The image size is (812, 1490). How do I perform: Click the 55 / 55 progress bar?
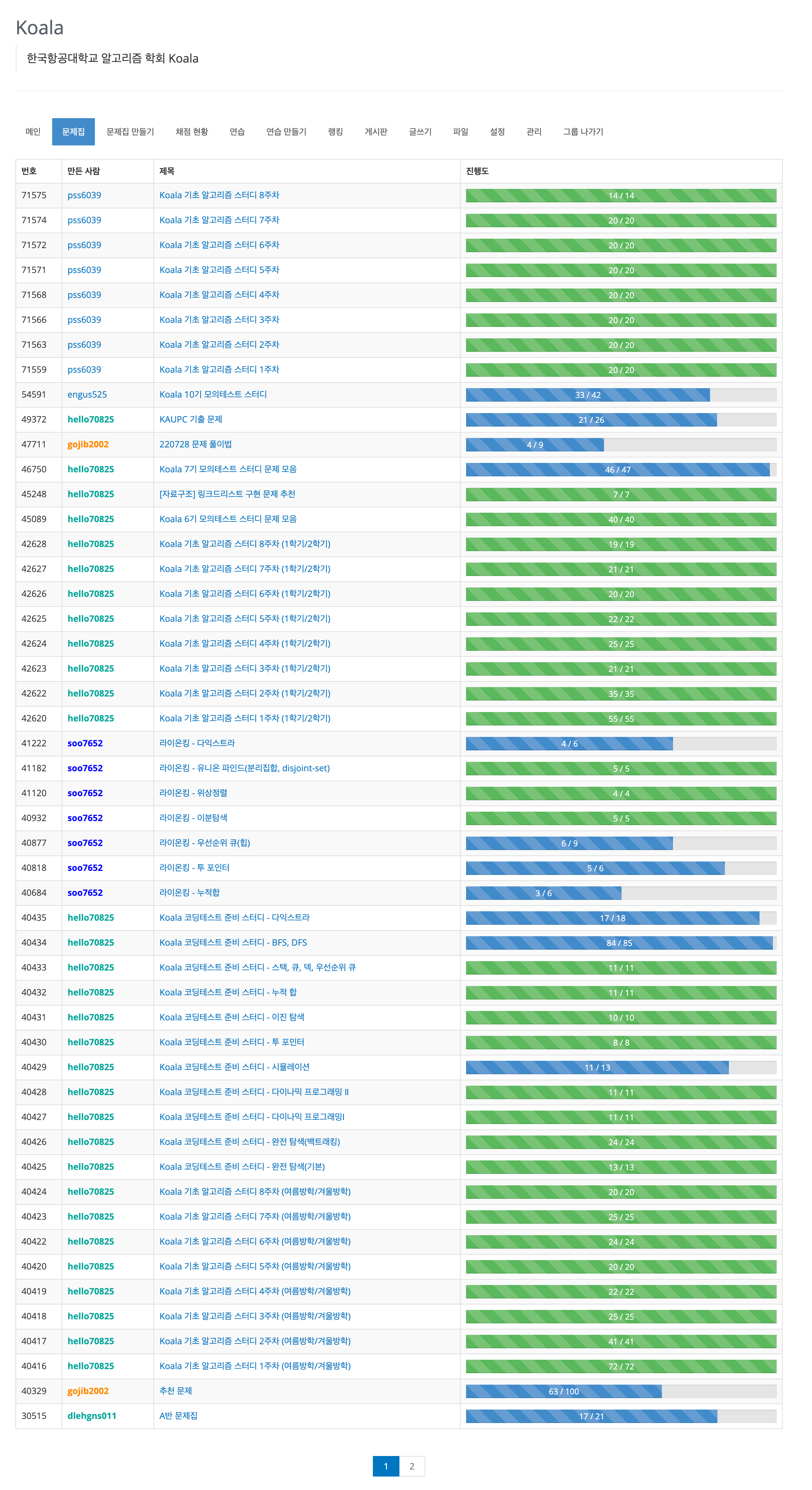click(x=621, y=719)
